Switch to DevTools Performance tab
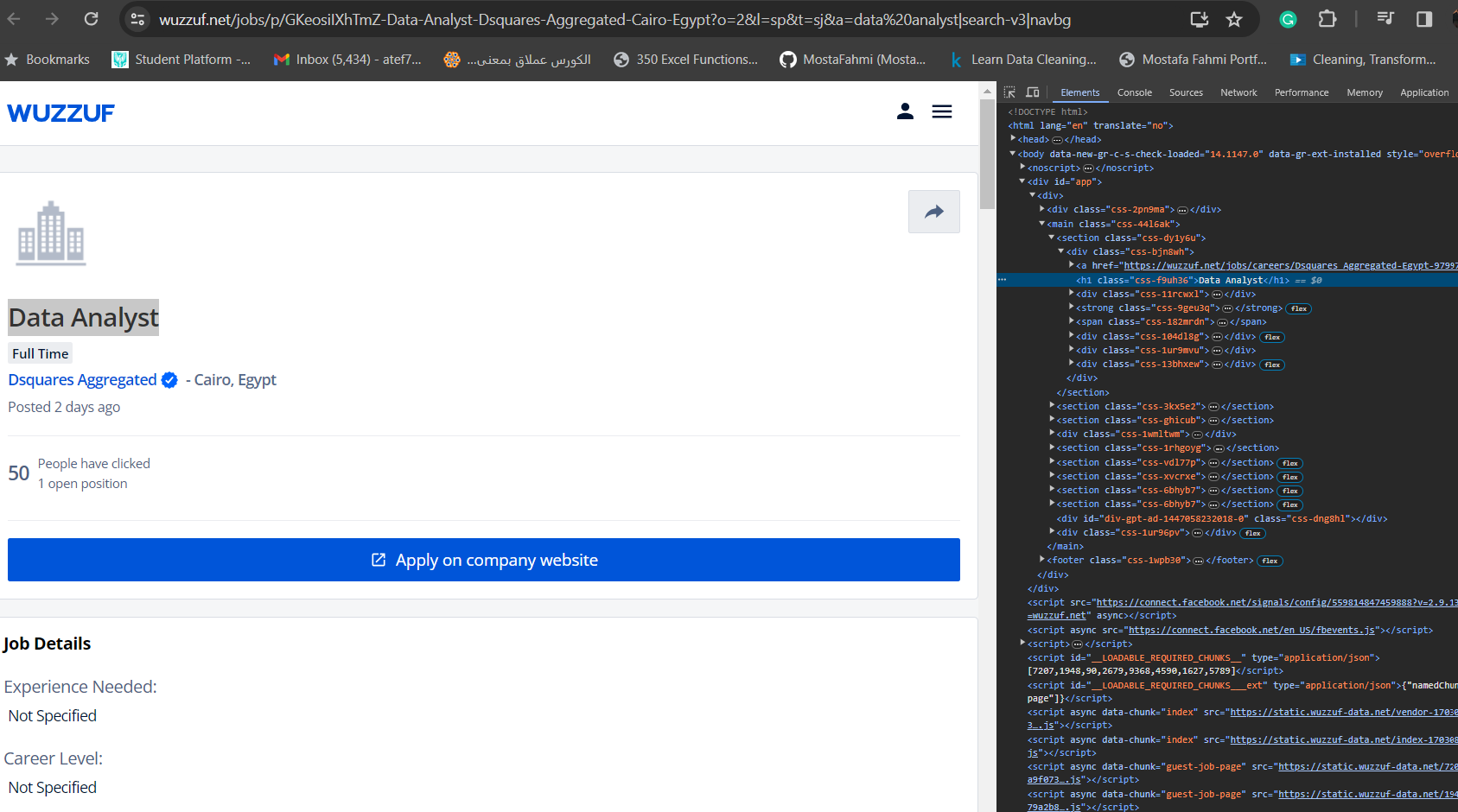Image resolution: width=1458 pixels, height=812 pixels. tap(1302, 92)
